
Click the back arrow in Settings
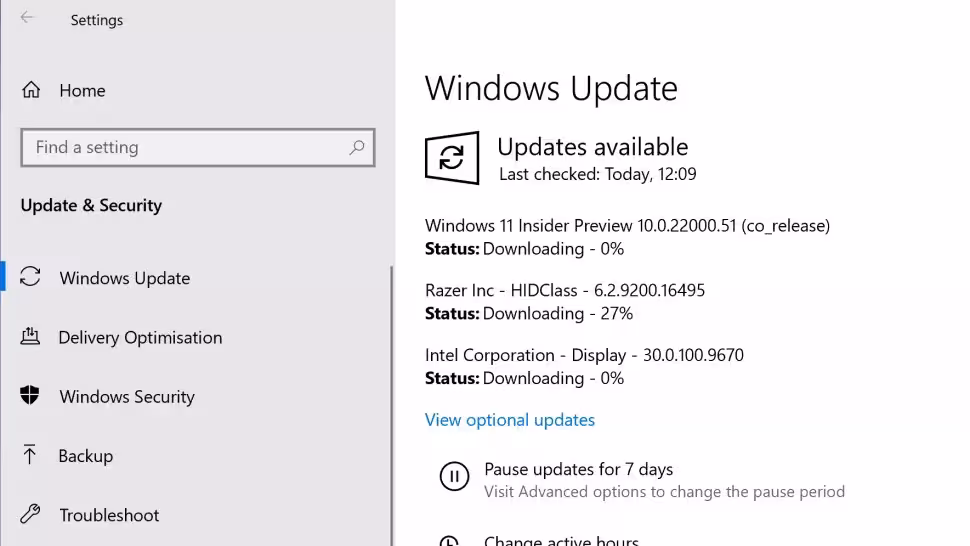pos(27,17)
